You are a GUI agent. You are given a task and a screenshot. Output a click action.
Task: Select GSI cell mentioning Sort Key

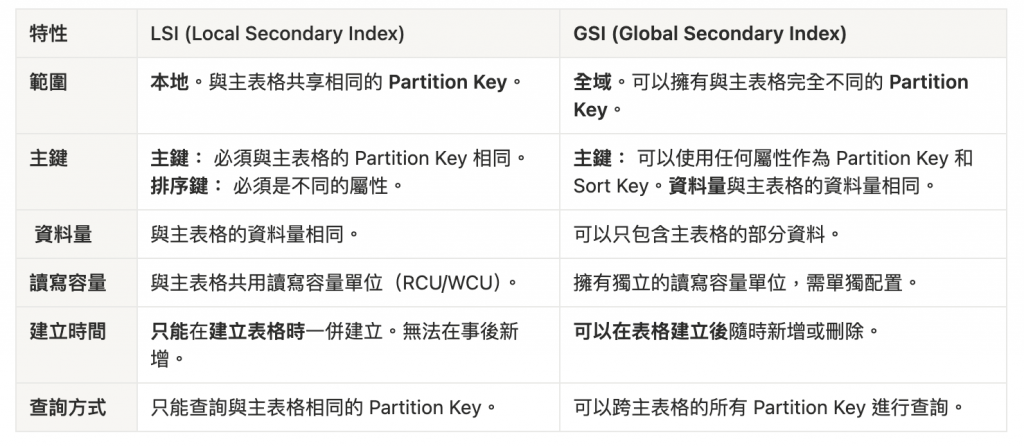[782, 172]
